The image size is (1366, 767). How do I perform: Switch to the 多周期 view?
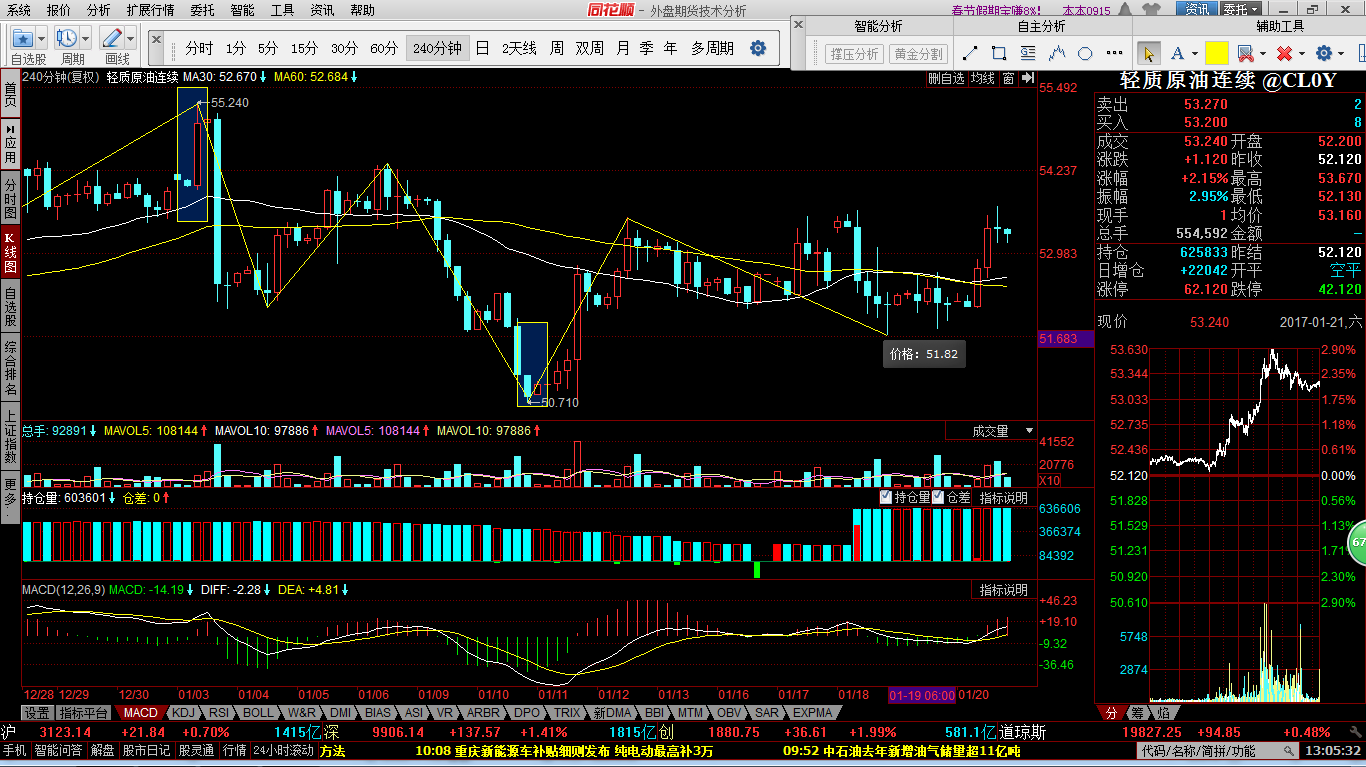pyautogui.click(x=712, y=48)
